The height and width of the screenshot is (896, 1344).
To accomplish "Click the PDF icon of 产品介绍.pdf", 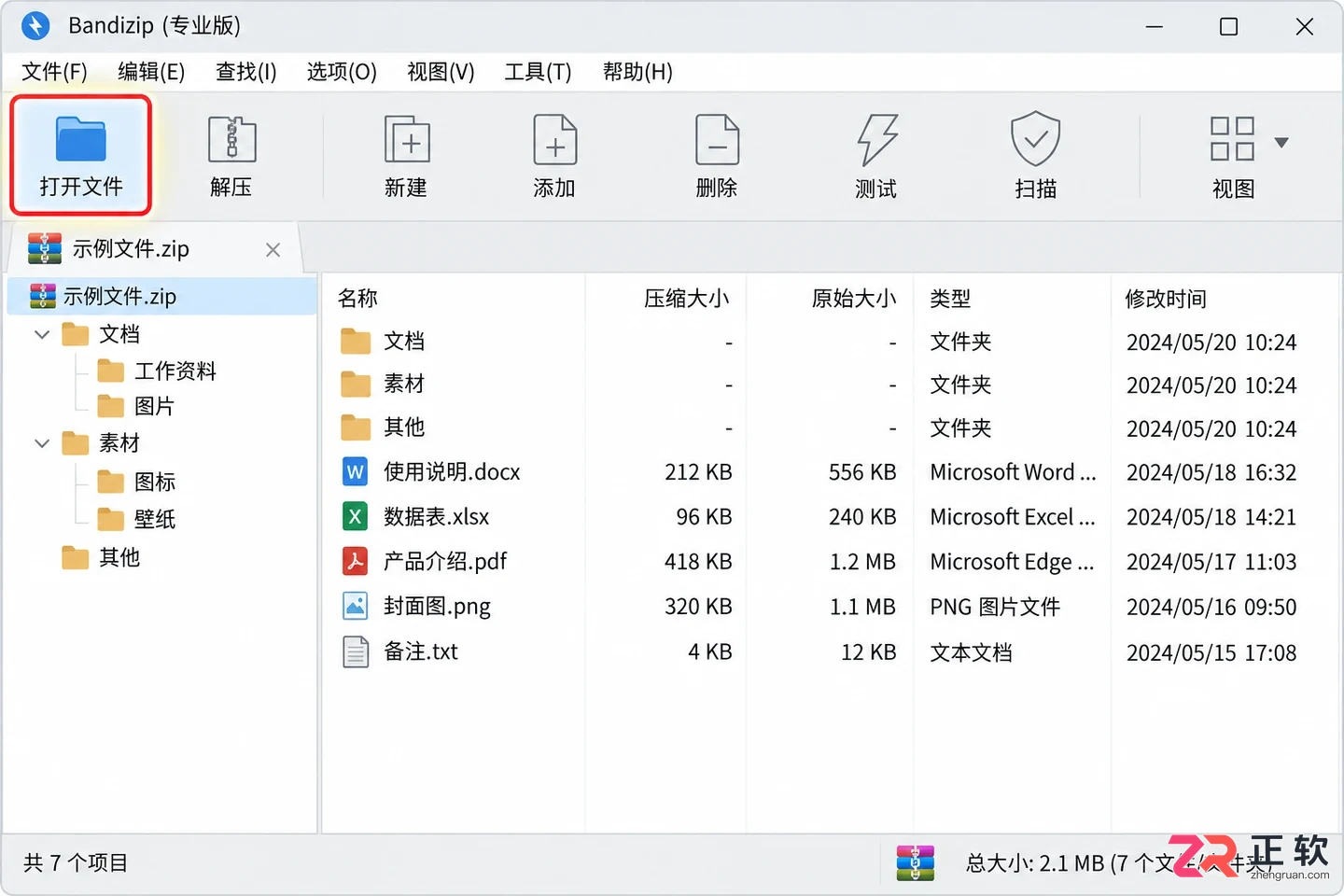I will [x=356, y=562].
